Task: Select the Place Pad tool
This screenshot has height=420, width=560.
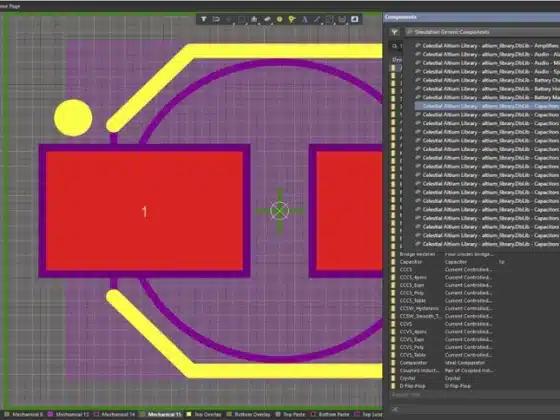Action: pyautogui.click(x=279, y=19)
